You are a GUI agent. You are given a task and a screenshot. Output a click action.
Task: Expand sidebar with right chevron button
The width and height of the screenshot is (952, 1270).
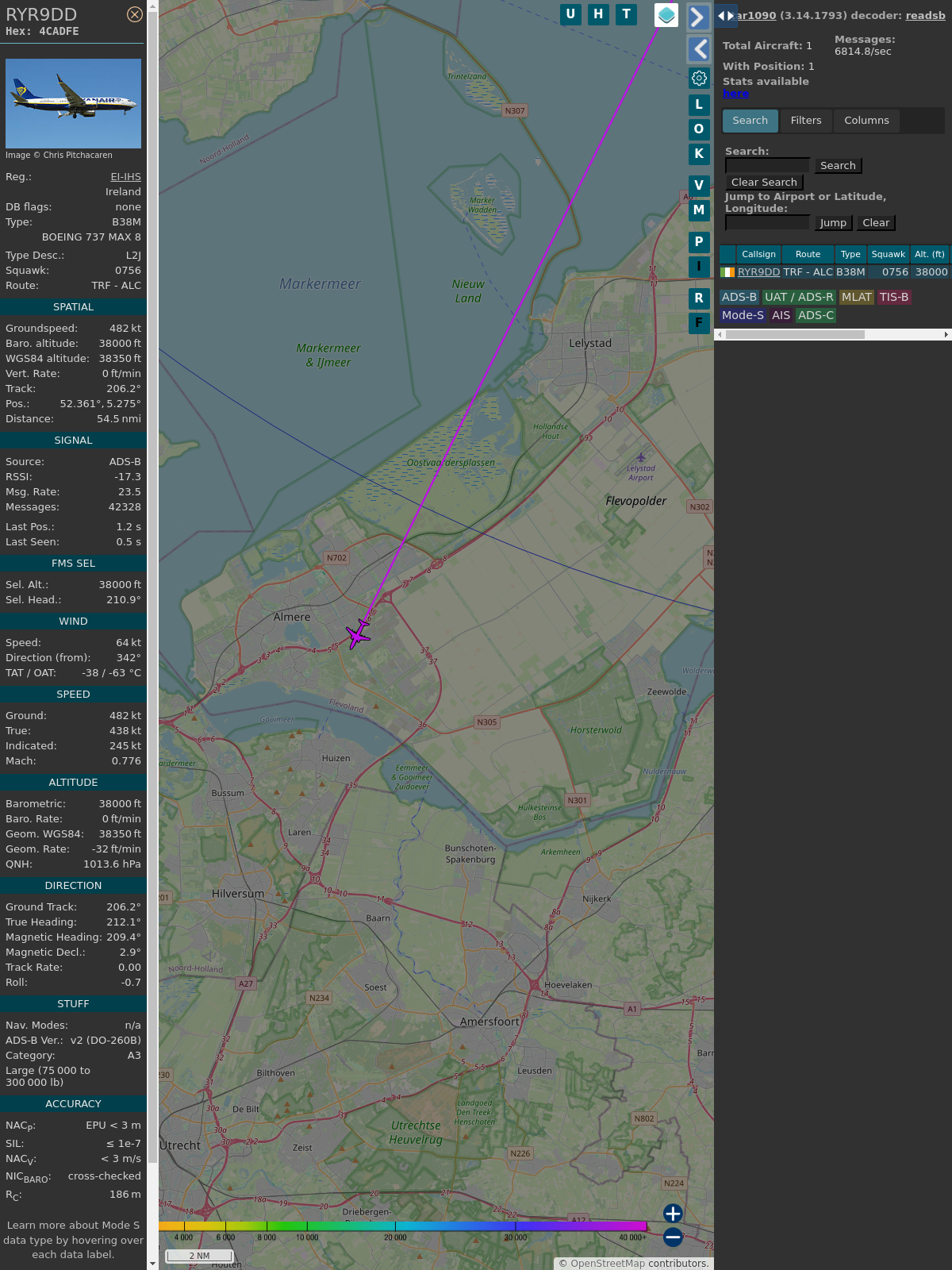click(698, 17)
